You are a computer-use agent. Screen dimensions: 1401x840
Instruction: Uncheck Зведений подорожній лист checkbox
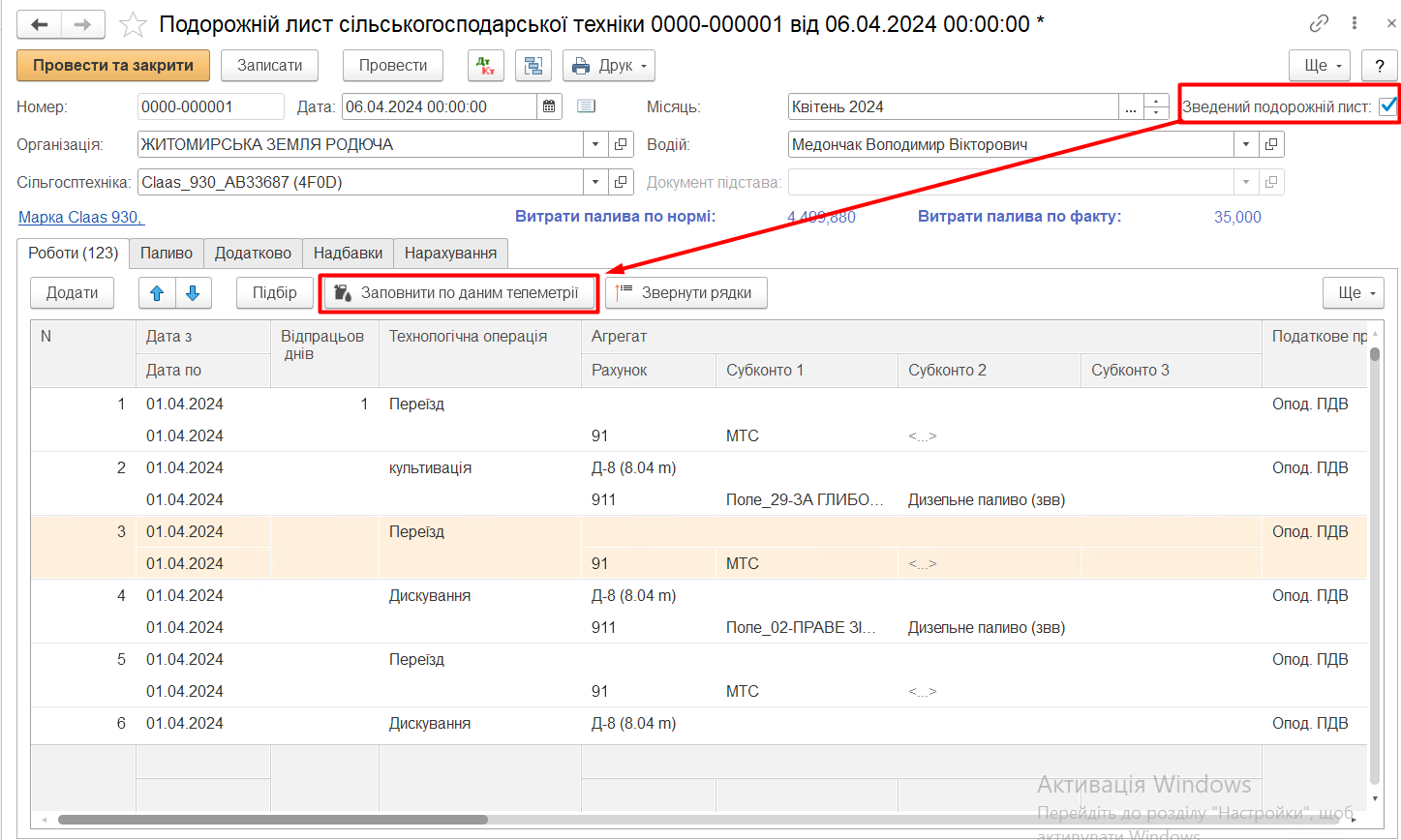click(1388, 105)
